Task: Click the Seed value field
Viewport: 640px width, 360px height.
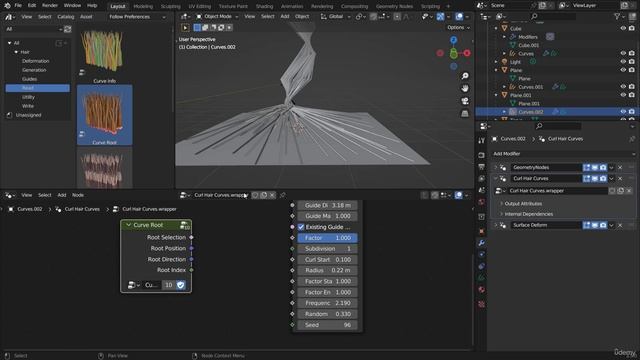Action: (327, 325)
